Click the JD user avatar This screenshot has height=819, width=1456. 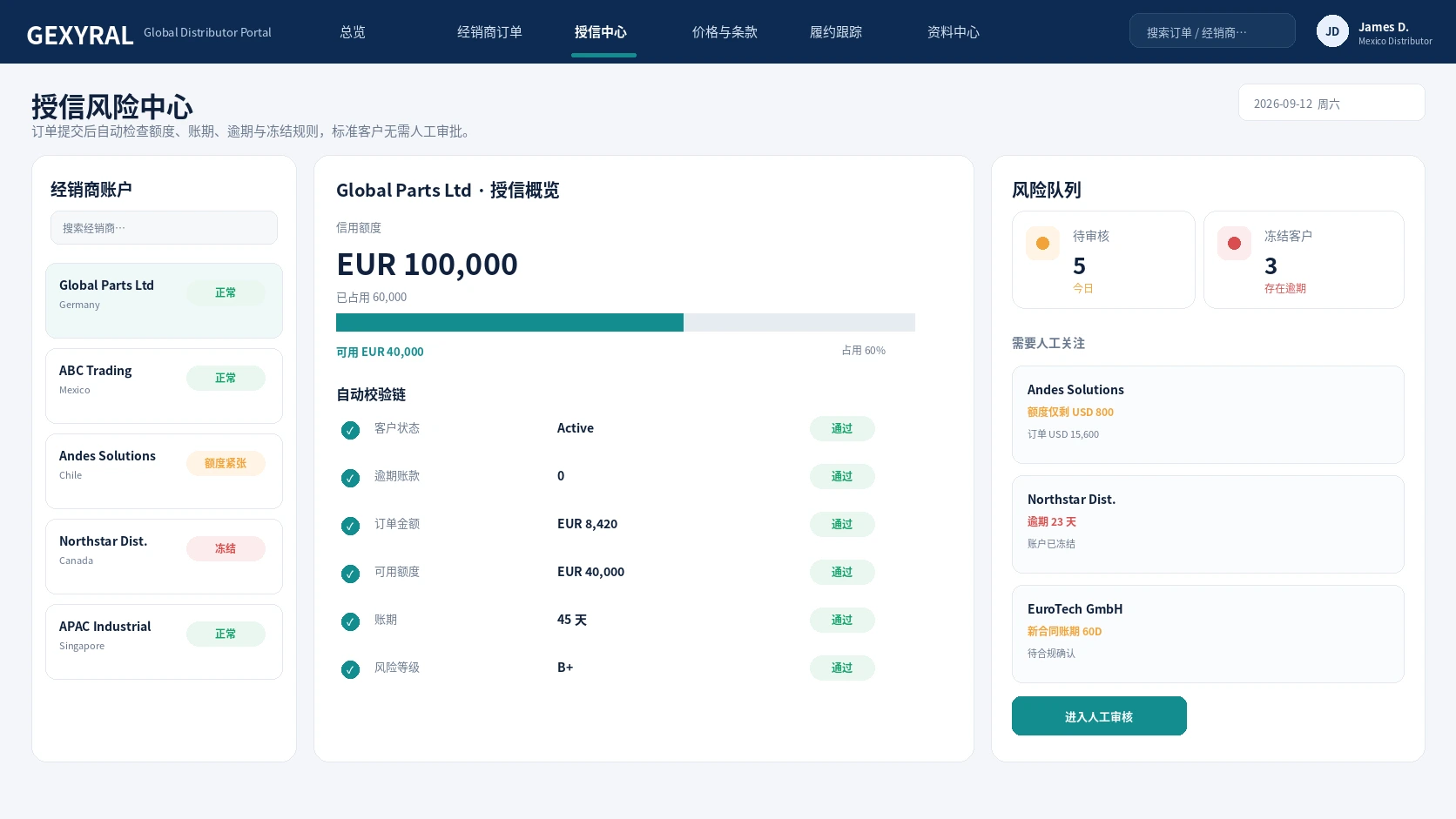pyautogui.click(x=1332, y=31)
